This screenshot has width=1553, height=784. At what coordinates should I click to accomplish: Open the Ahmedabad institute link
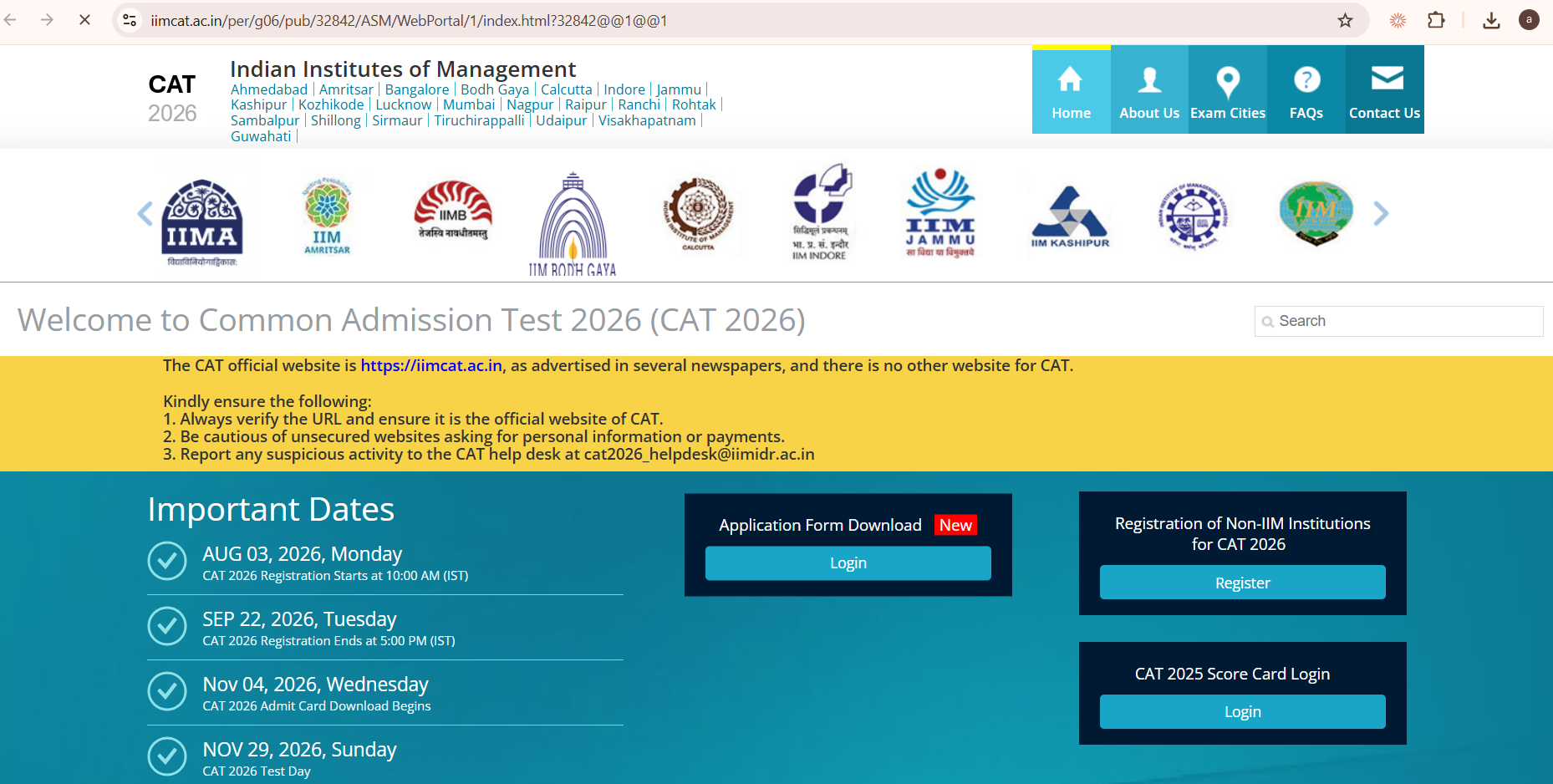click(x=269, y=89)
